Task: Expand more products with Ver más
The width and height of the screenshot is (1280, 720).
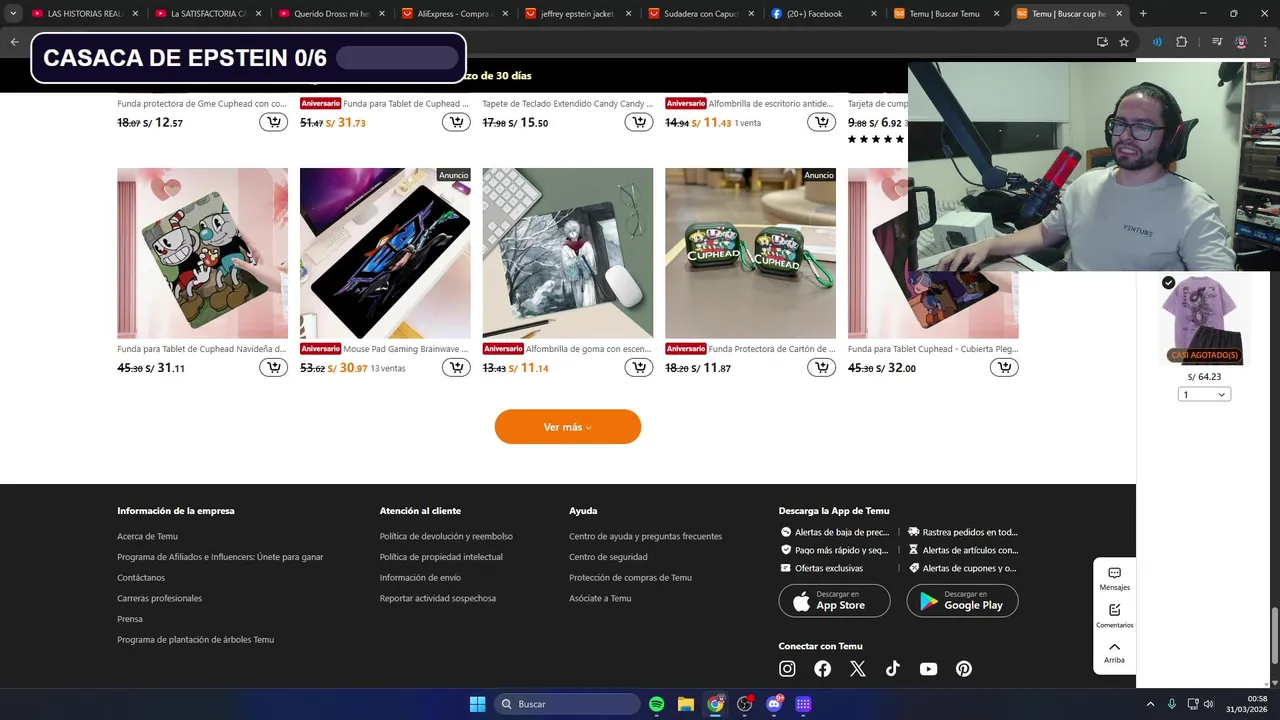Action: (x=567, y=427)
